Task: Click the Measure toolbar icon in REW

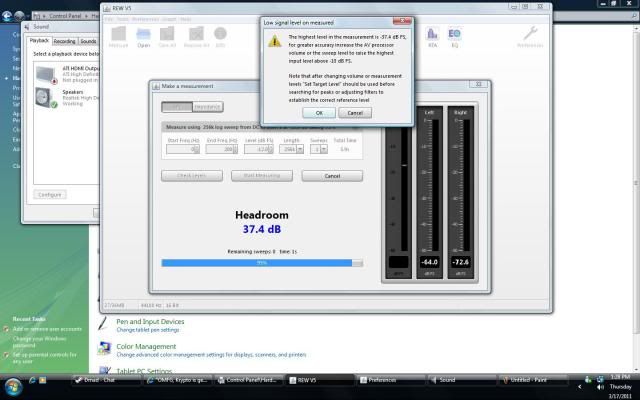Action: coord(118,37)
